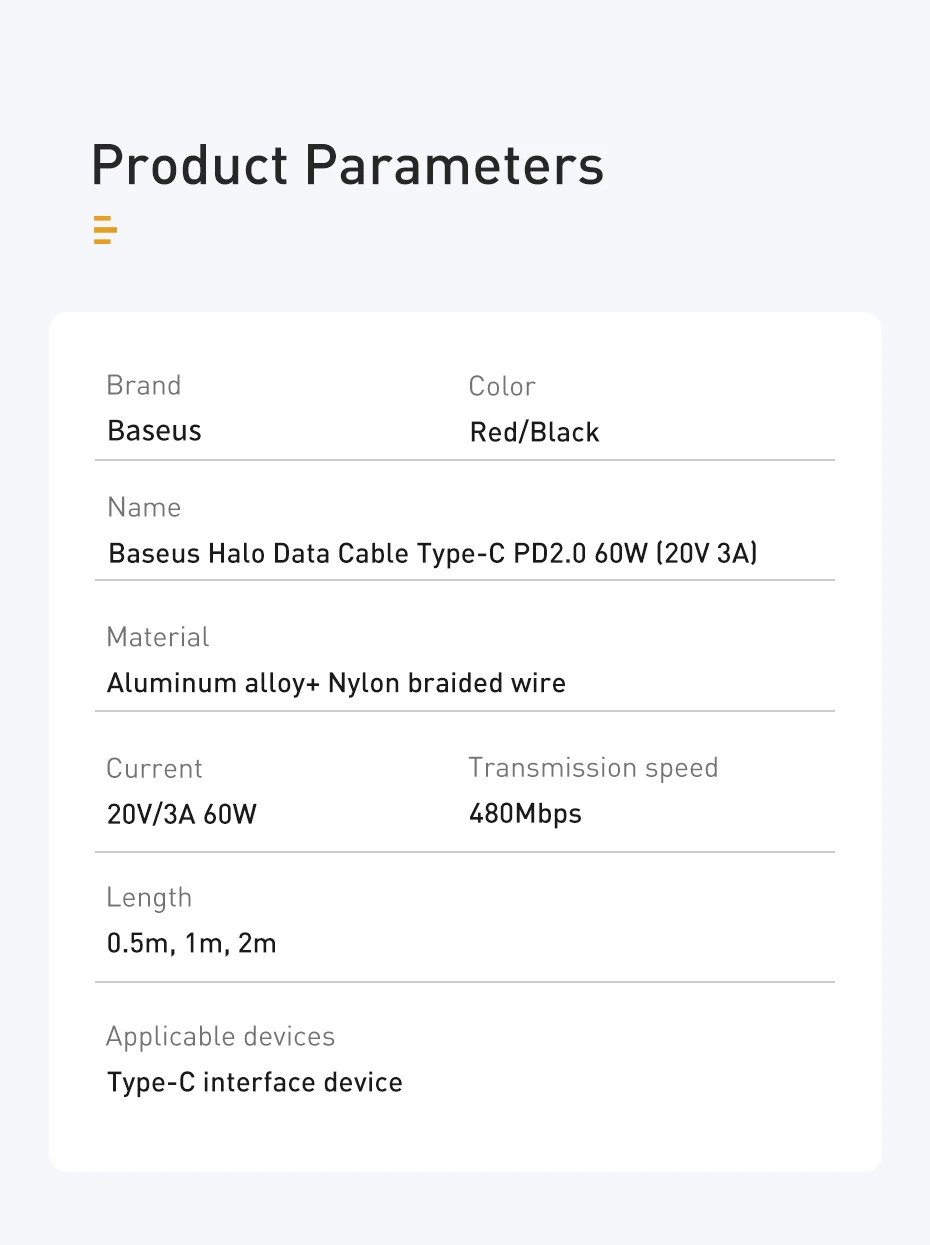
Task: Select the Current field label
Action: click(x=154, y=768)
